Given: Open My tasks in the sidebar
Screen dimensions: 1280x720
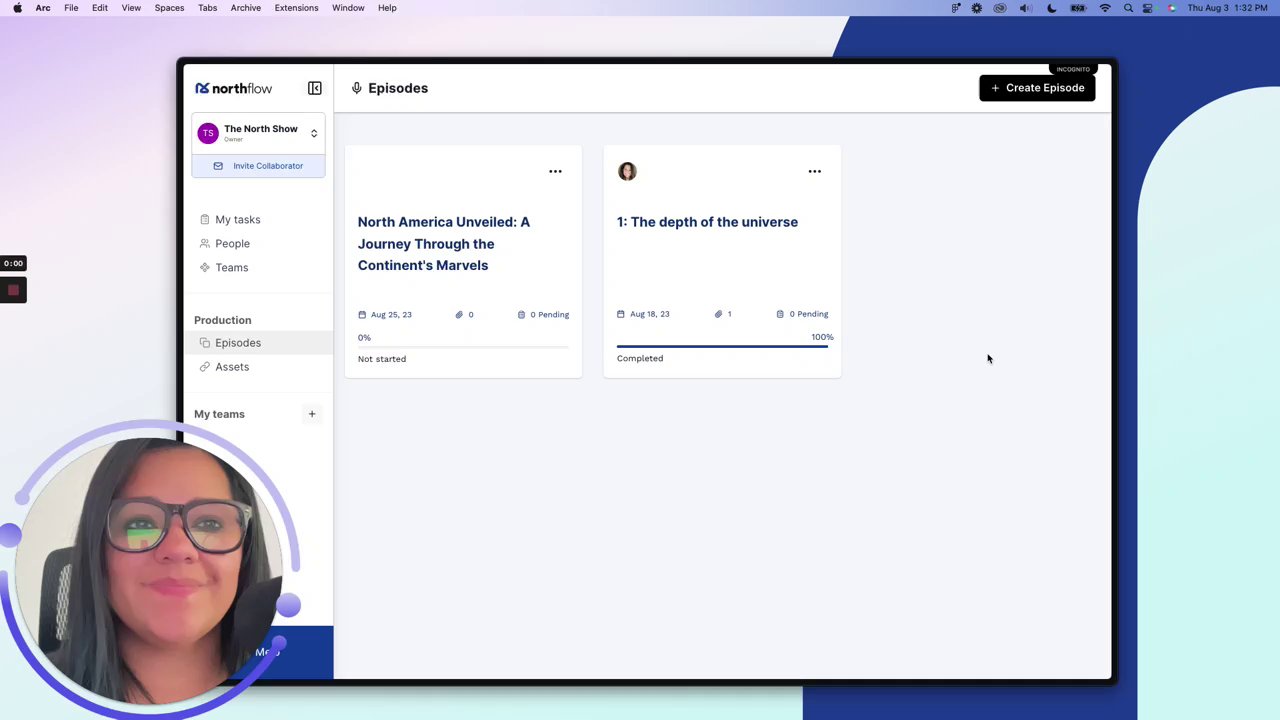Looking at the screenshot, I should pos(238,219).
